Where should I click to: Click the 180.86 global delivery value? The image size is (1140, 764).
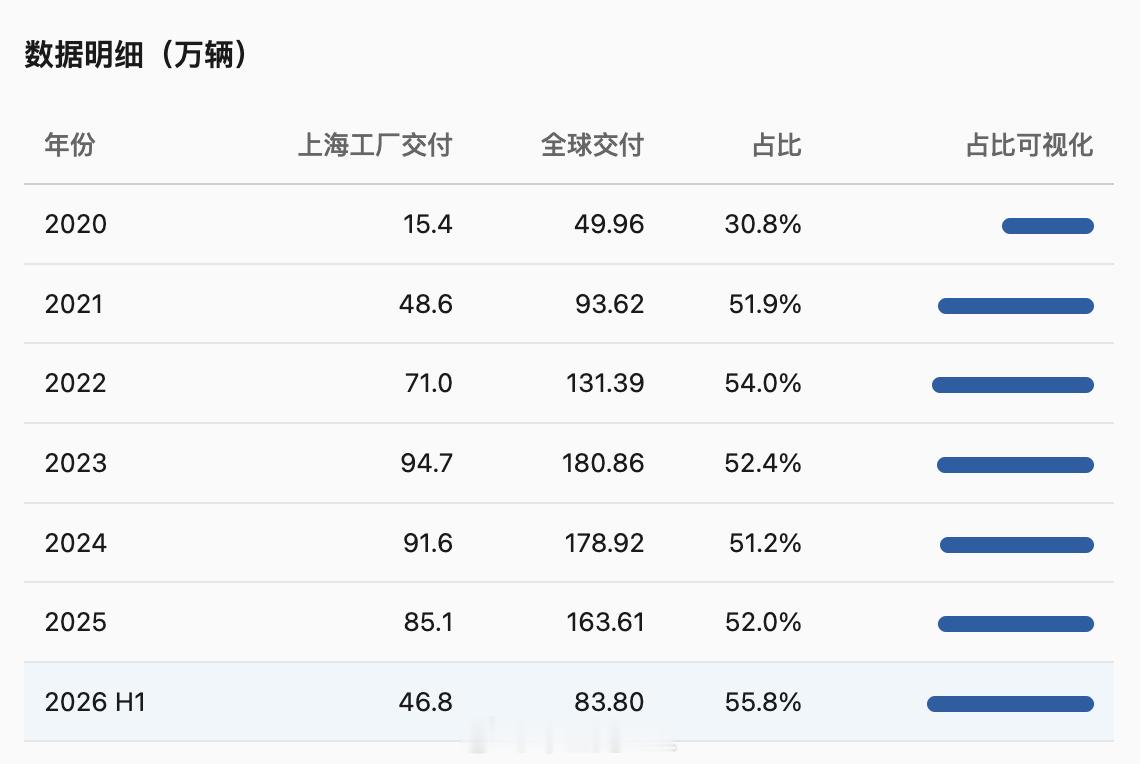603,463
